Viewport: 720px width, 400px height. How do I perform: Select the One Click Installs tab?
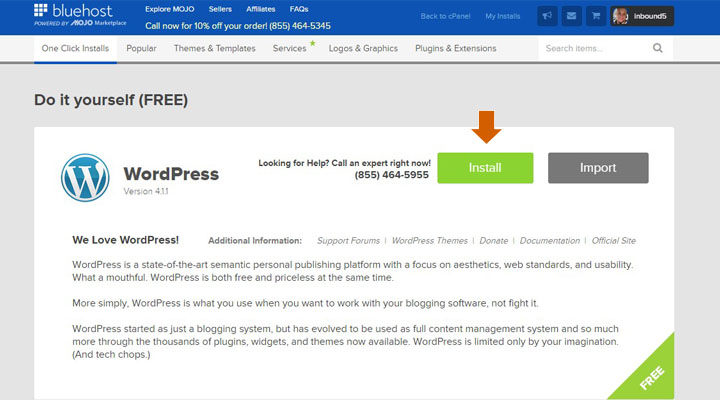pos(75,48)
